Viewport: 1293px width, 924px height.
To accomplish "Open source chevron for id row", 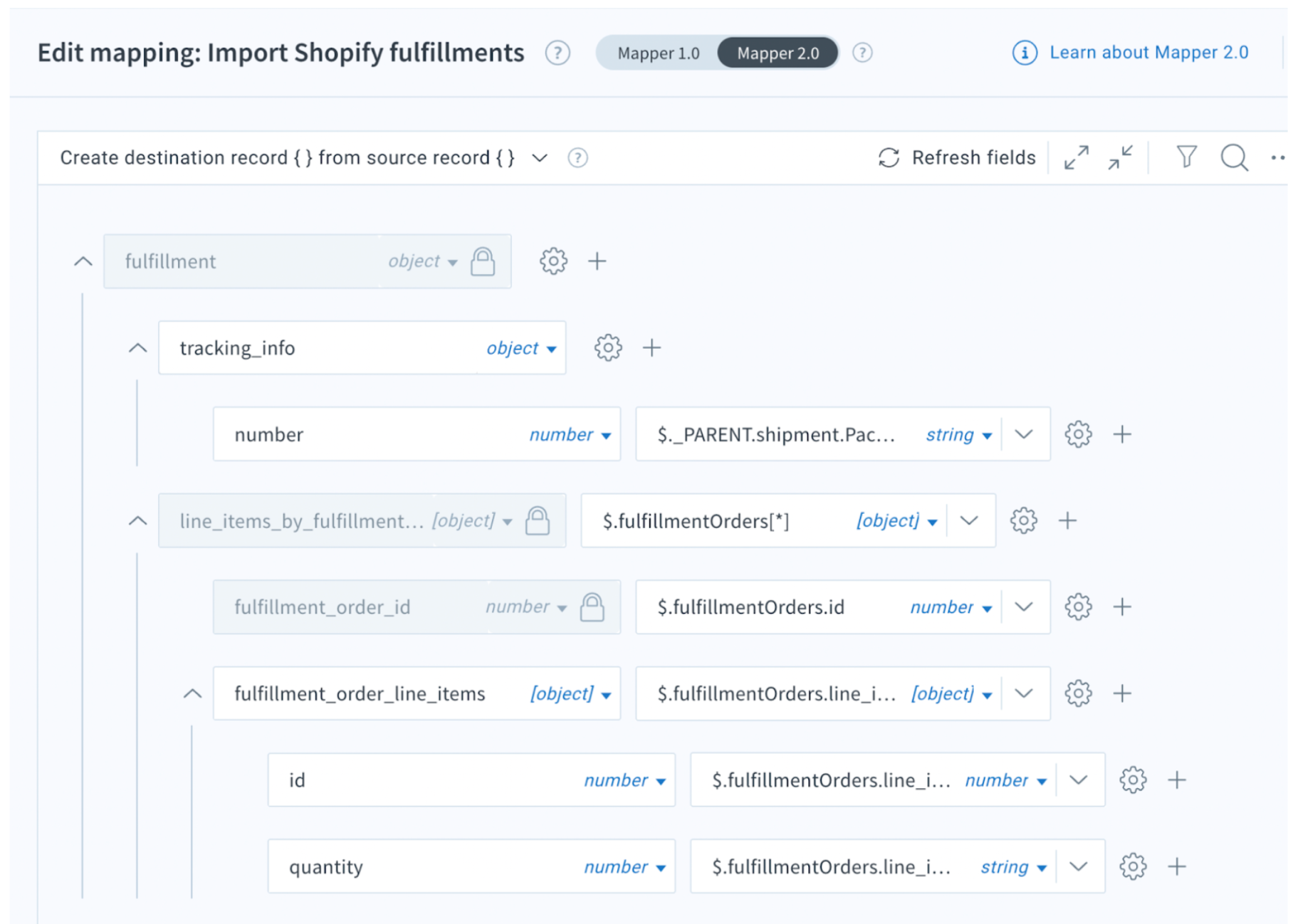I will tap(1079, 780).
